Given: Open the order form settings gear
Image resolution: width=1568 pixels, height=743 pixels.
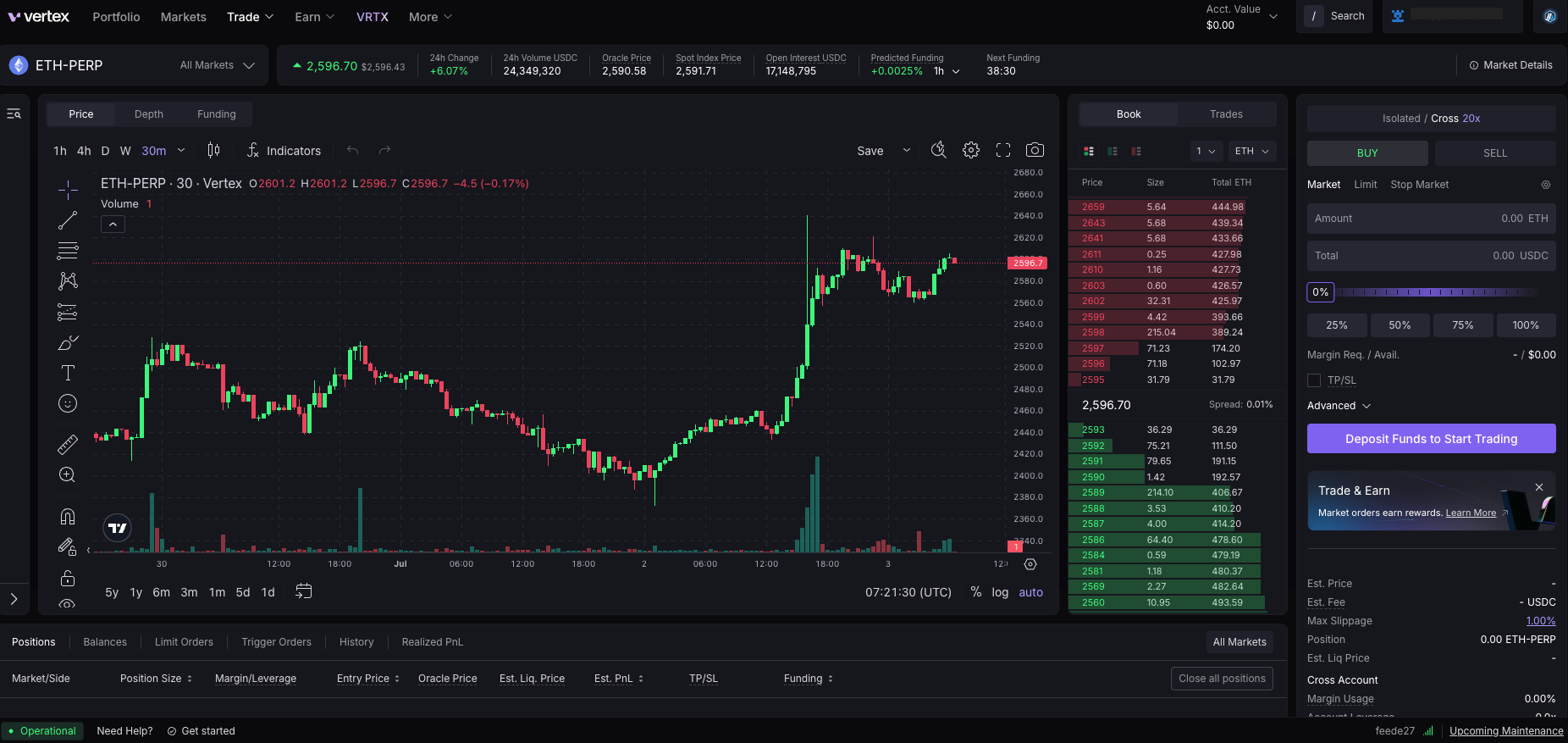Looking at the screenshot, I should (1546, 185).
